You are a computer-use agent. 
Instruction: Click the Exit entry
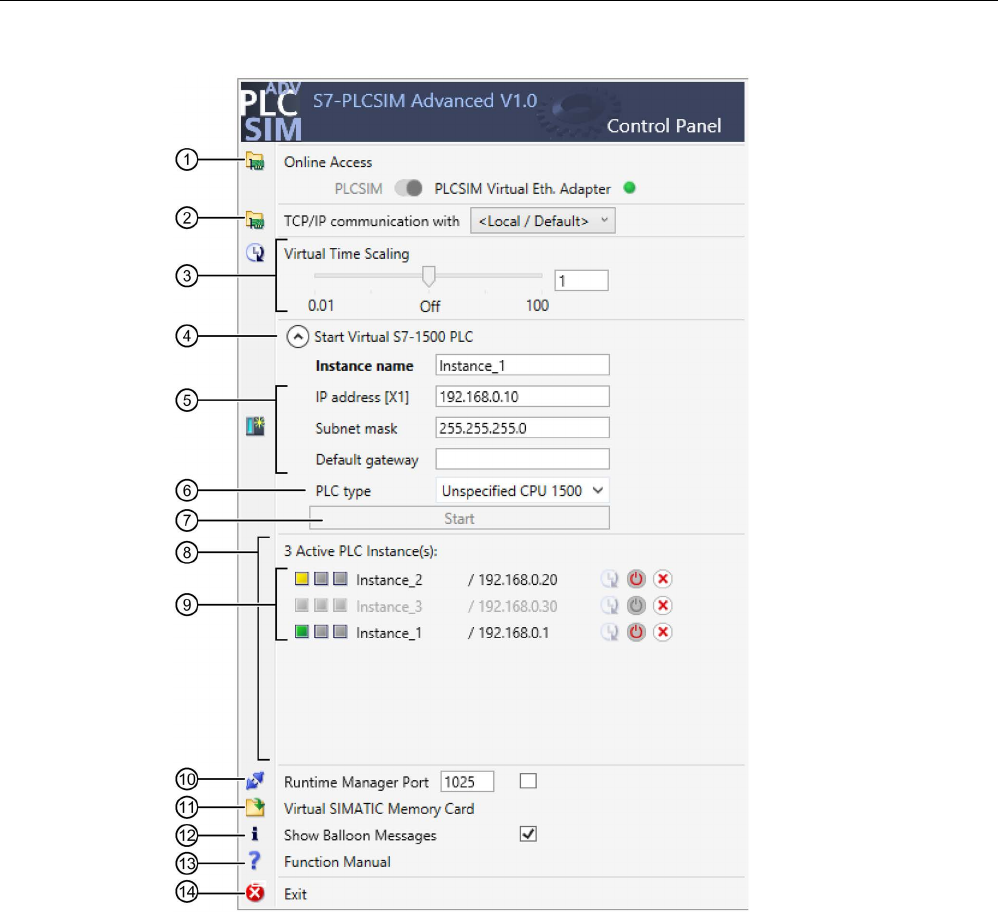tap(295, 894)
